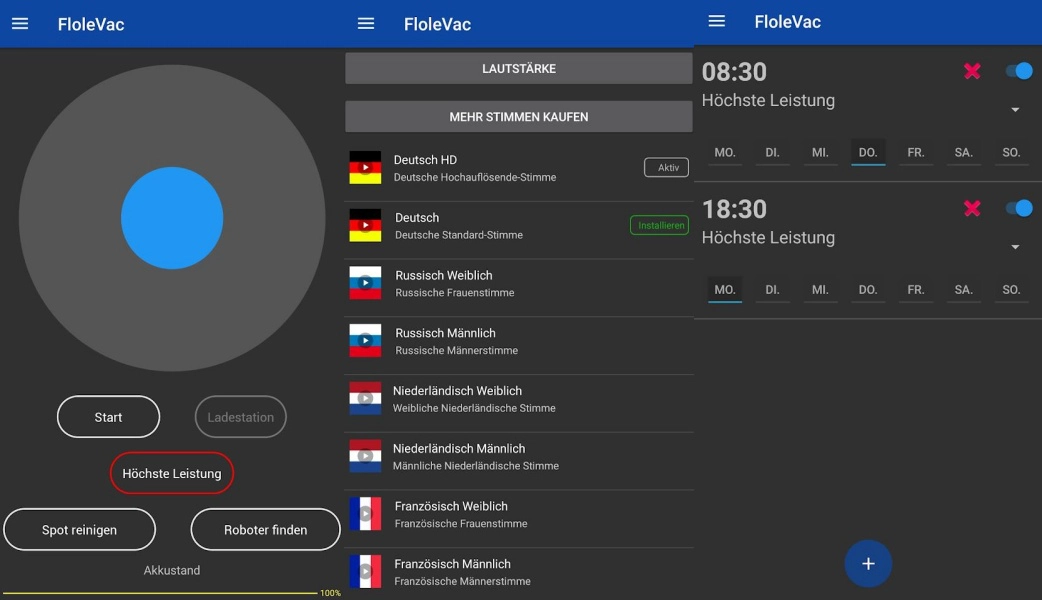Select the Französisch Männlich voice row

pos(519,573)
